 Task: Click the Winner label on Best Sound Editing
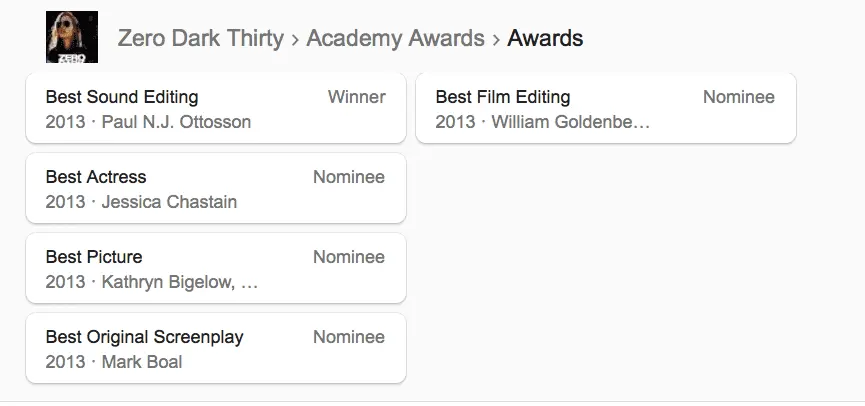[356, 97]
